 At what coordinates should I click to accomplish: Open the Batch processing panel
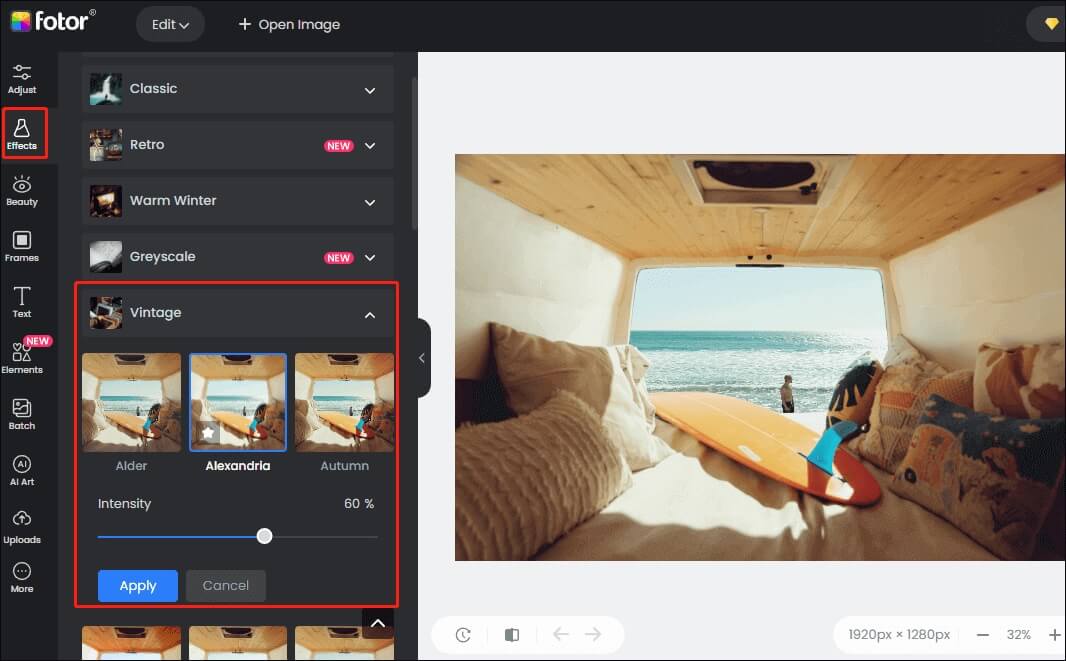point(21,413)
